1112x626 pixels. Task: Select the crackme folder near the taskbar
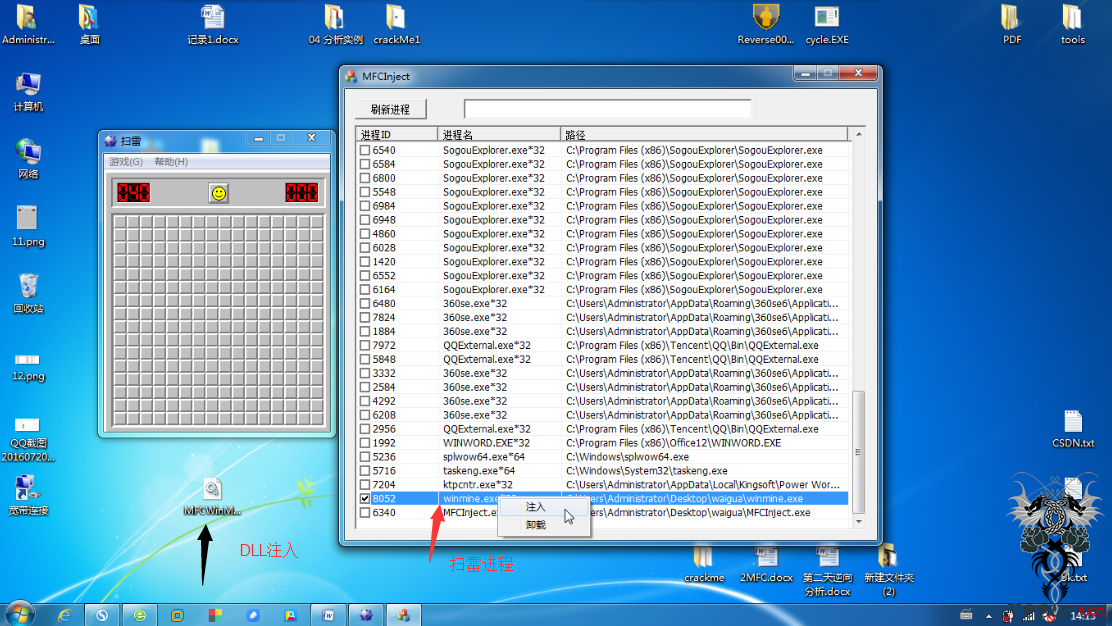704,564
